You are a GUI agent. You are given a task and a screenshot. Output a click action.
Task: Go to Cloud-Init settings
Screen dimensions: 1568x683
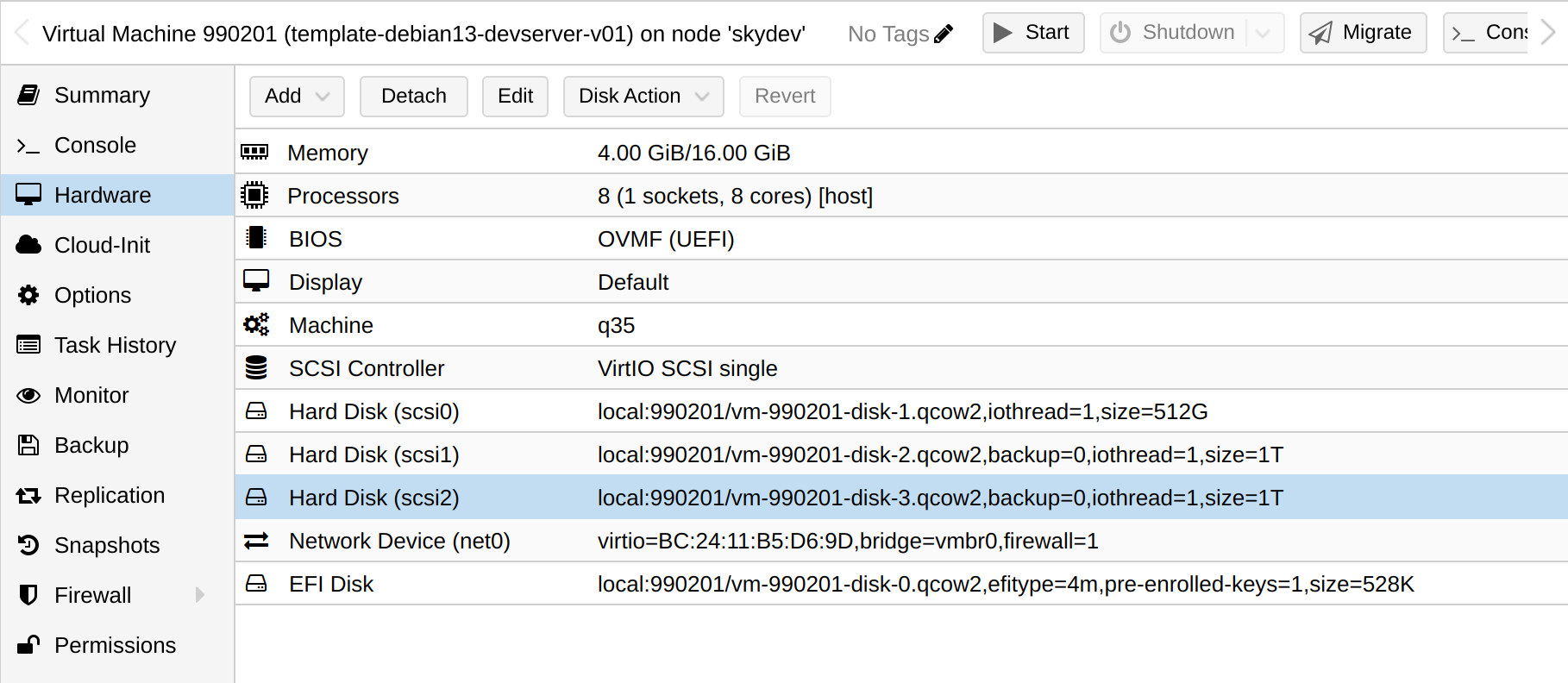tap(102, 245)
